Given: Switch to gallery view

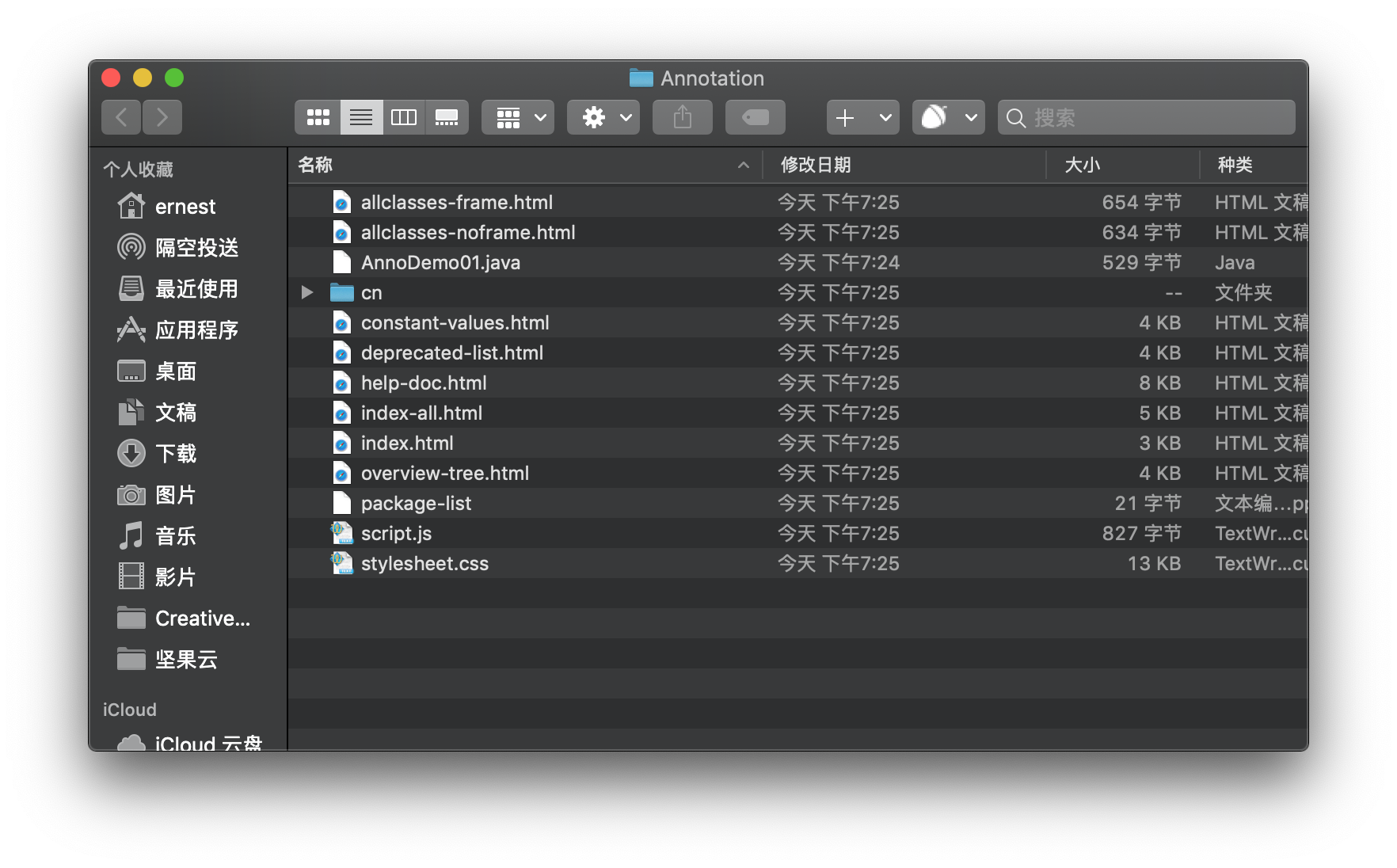Looking at the screenshot, I should 447,117.
